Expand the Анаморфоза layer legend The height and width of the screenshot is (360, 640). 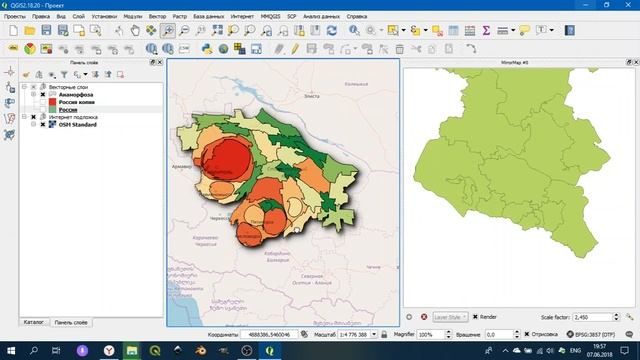[33, 95]
